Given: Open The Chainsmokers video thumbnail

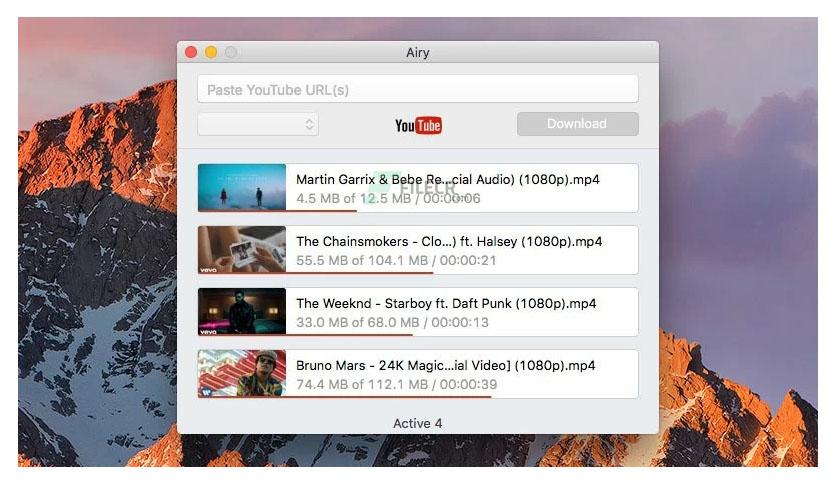Looking at the screenshot, I should coord(242,249).
